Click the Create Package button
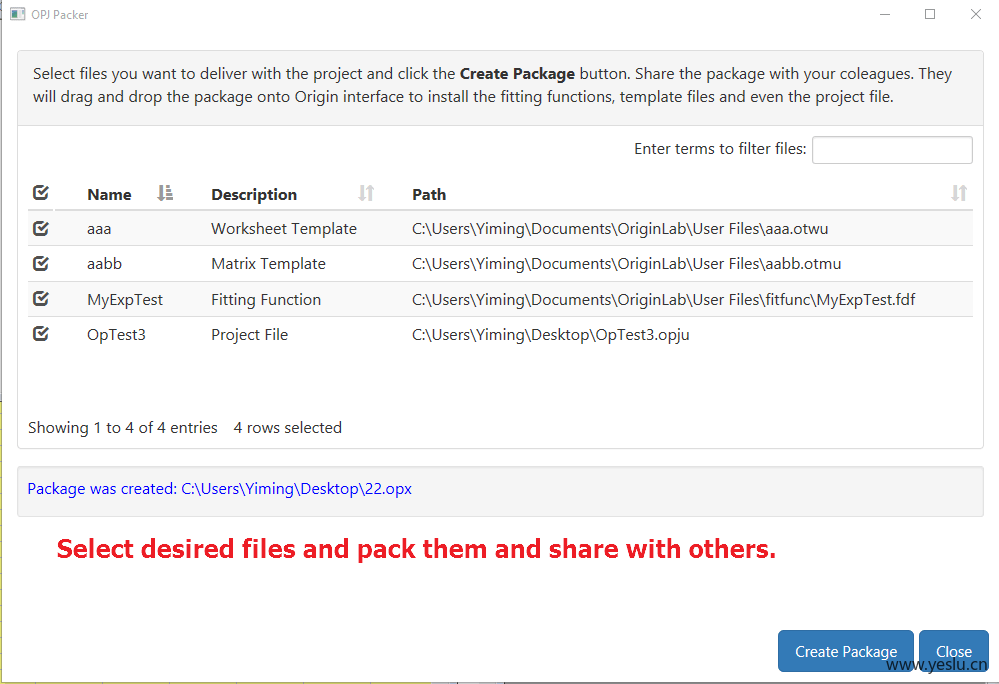Screen dimensions: 999x684 [845, 651]
